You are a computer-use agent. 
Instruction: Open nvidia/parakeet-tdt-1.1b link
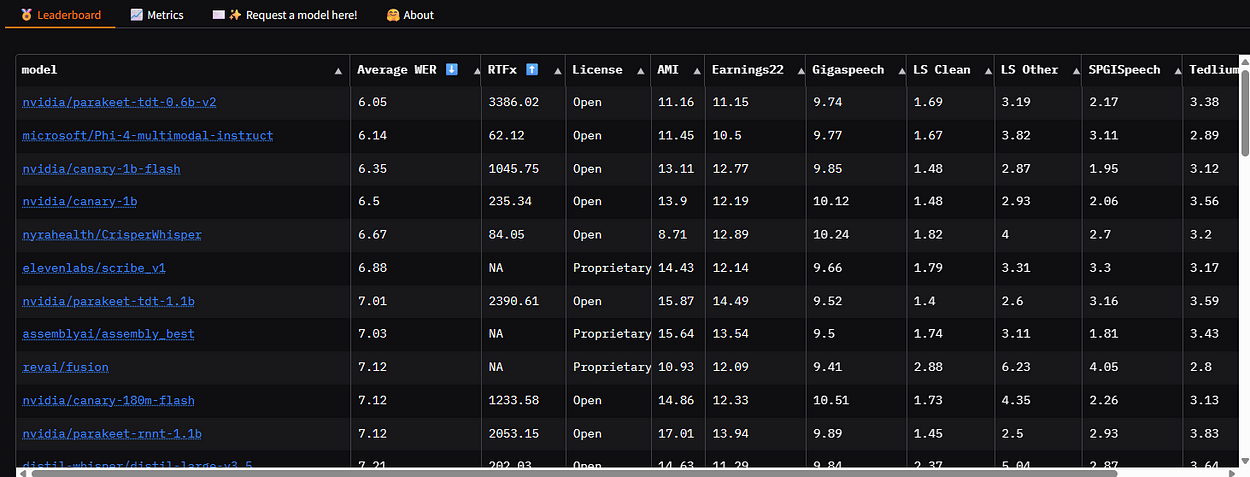click(x=108, y=301)
